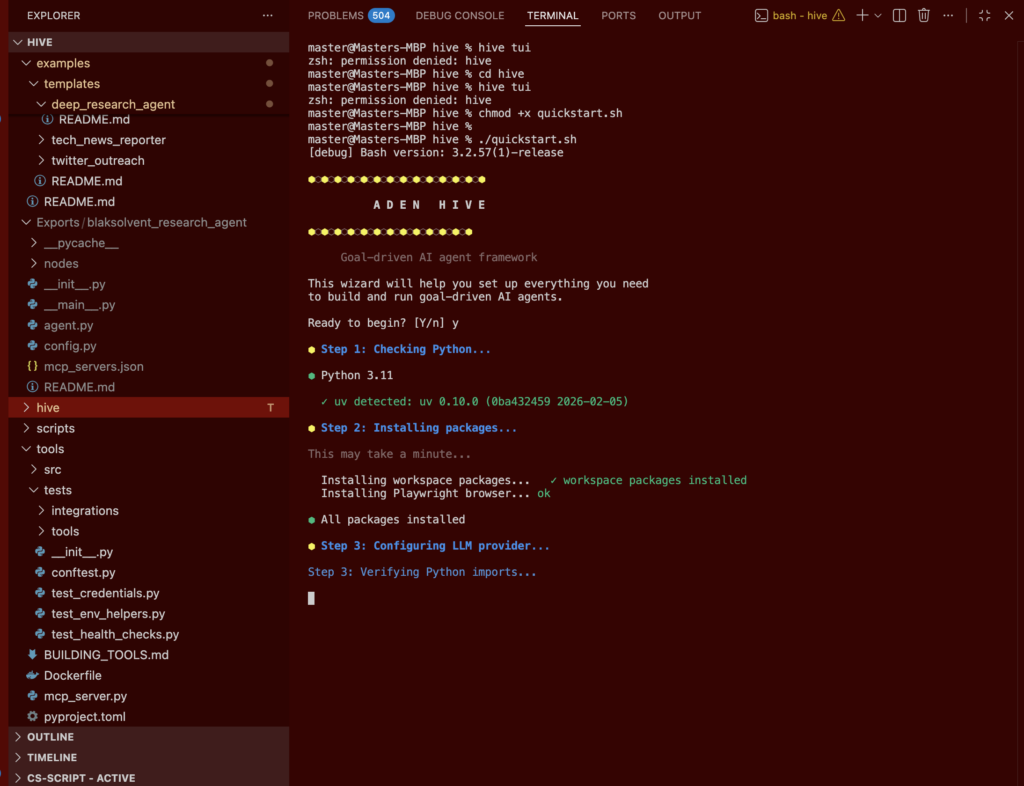Screen dimensions: 1024x786
Task: Collapse the deep_research_agent folder
Action: (x=113, y=104)
